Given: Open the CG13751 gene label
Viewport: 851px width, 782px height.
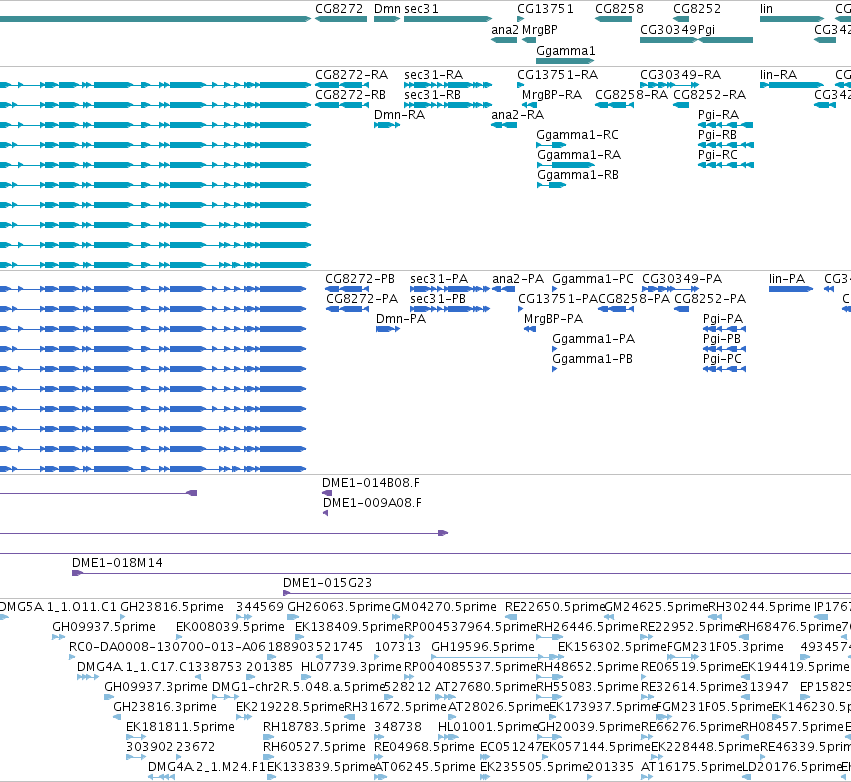Looking at the screenshot, I should point(545,9).
